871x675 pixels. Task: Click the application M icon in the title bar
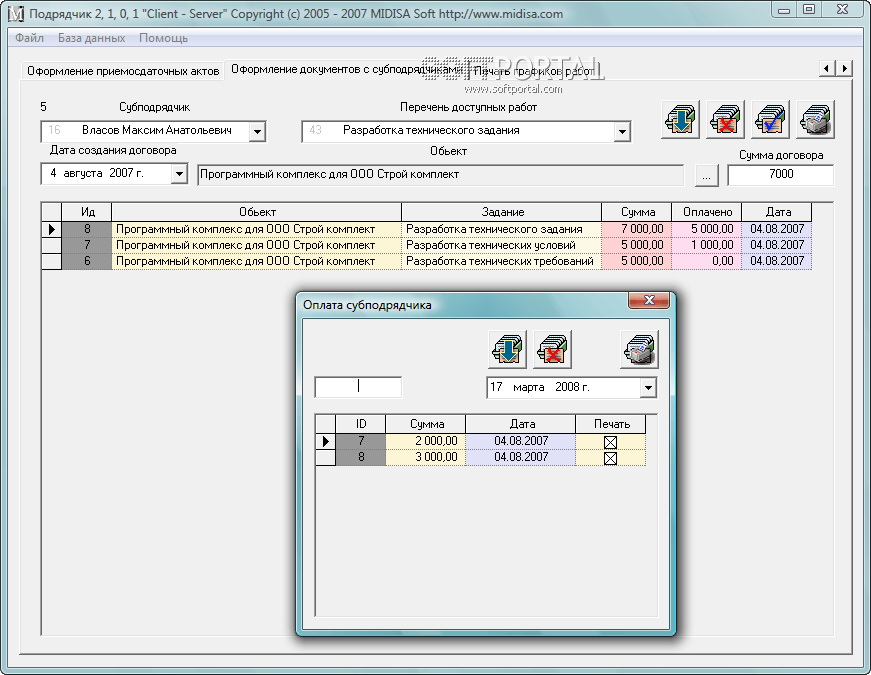coord(16,13)
